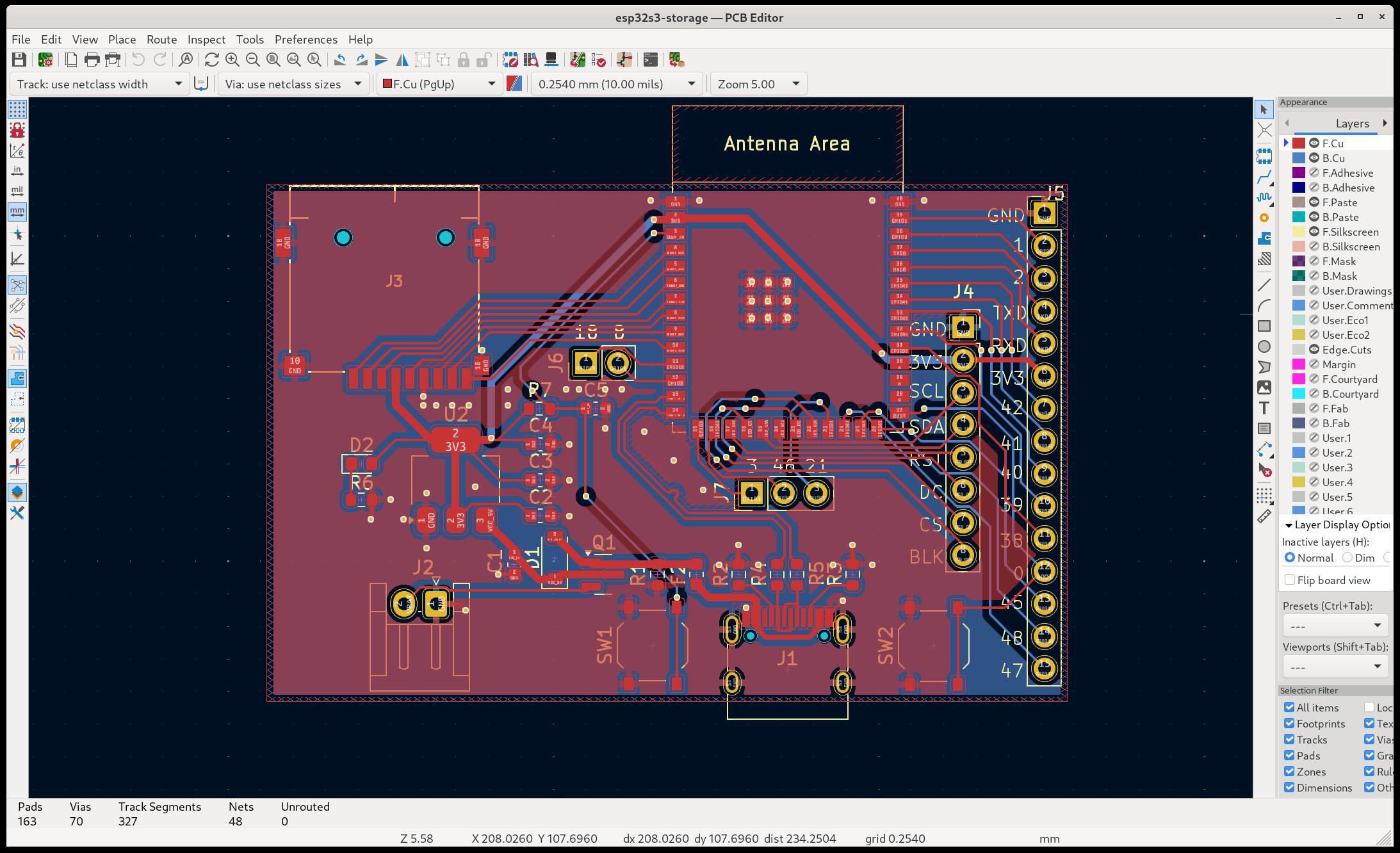The height and width of the screenshot is (853, 1400).
Task: Open the Route menu
Action: [161, 40]
